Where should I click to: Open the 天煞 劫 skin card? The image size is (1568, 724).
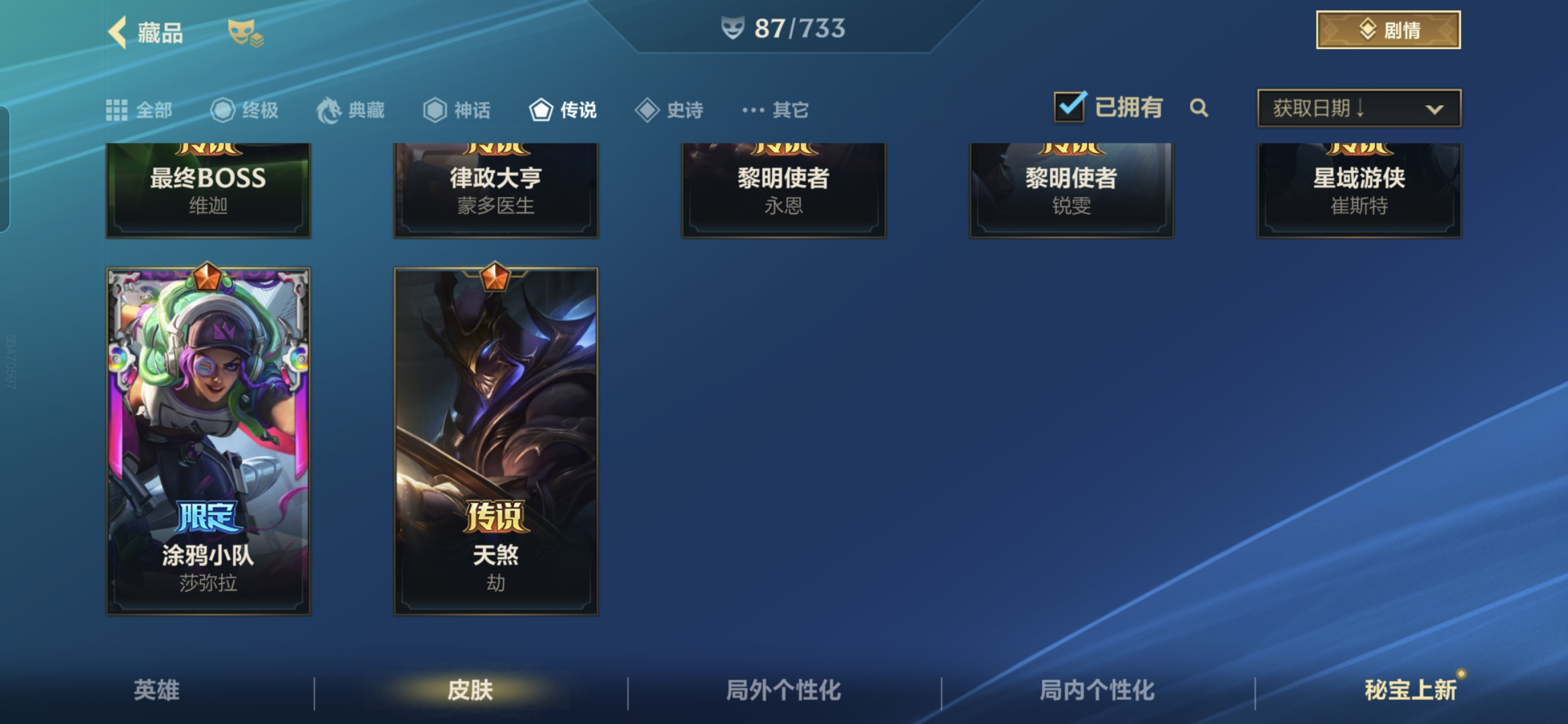(x=496, y=440)
